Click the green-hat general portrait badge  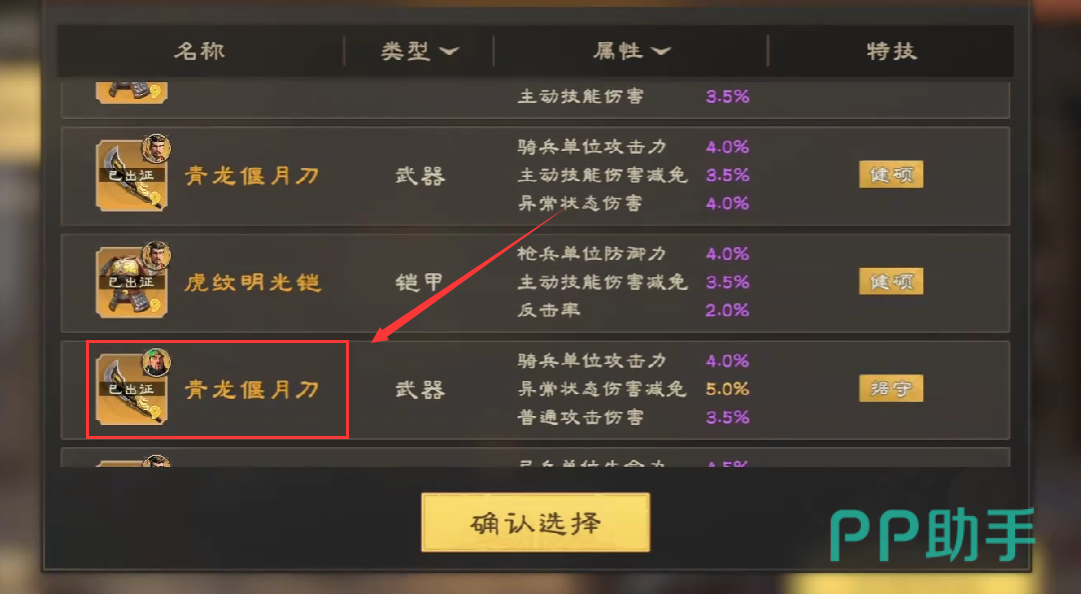click(x=156, y=362)
